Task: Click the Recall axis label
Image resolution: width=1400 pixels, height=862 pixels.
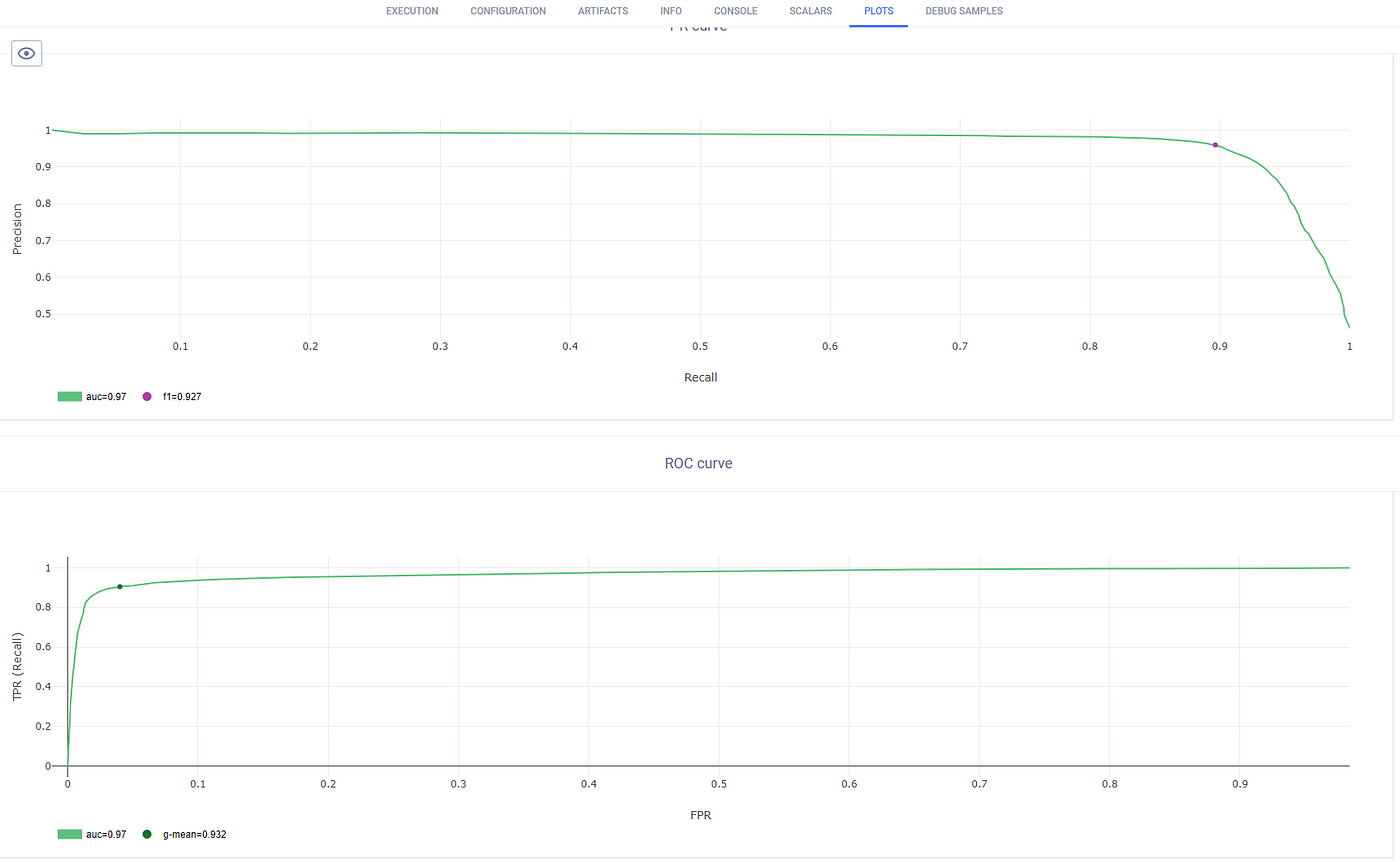Action: [x=701, y=378]
